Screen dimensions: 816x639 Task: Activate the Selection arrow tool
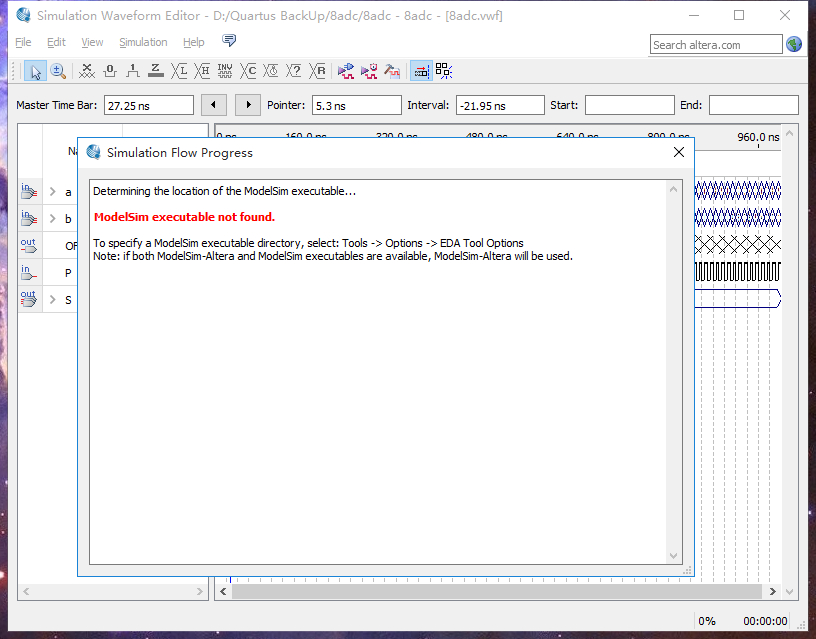[x=35, y=71]
